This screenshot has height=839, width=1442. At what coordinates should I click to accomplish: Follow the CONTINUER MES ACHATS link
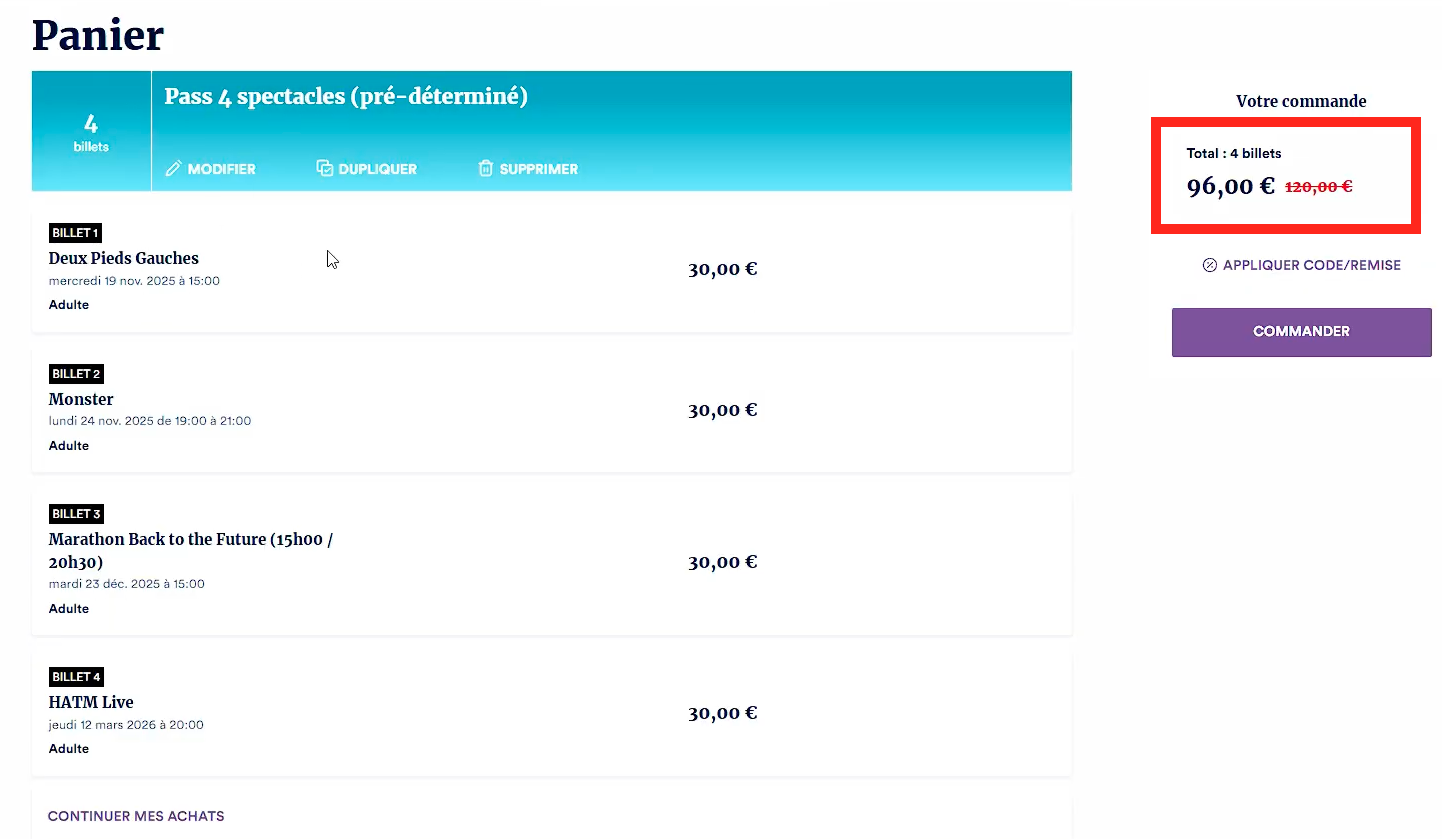pos(136,816)
